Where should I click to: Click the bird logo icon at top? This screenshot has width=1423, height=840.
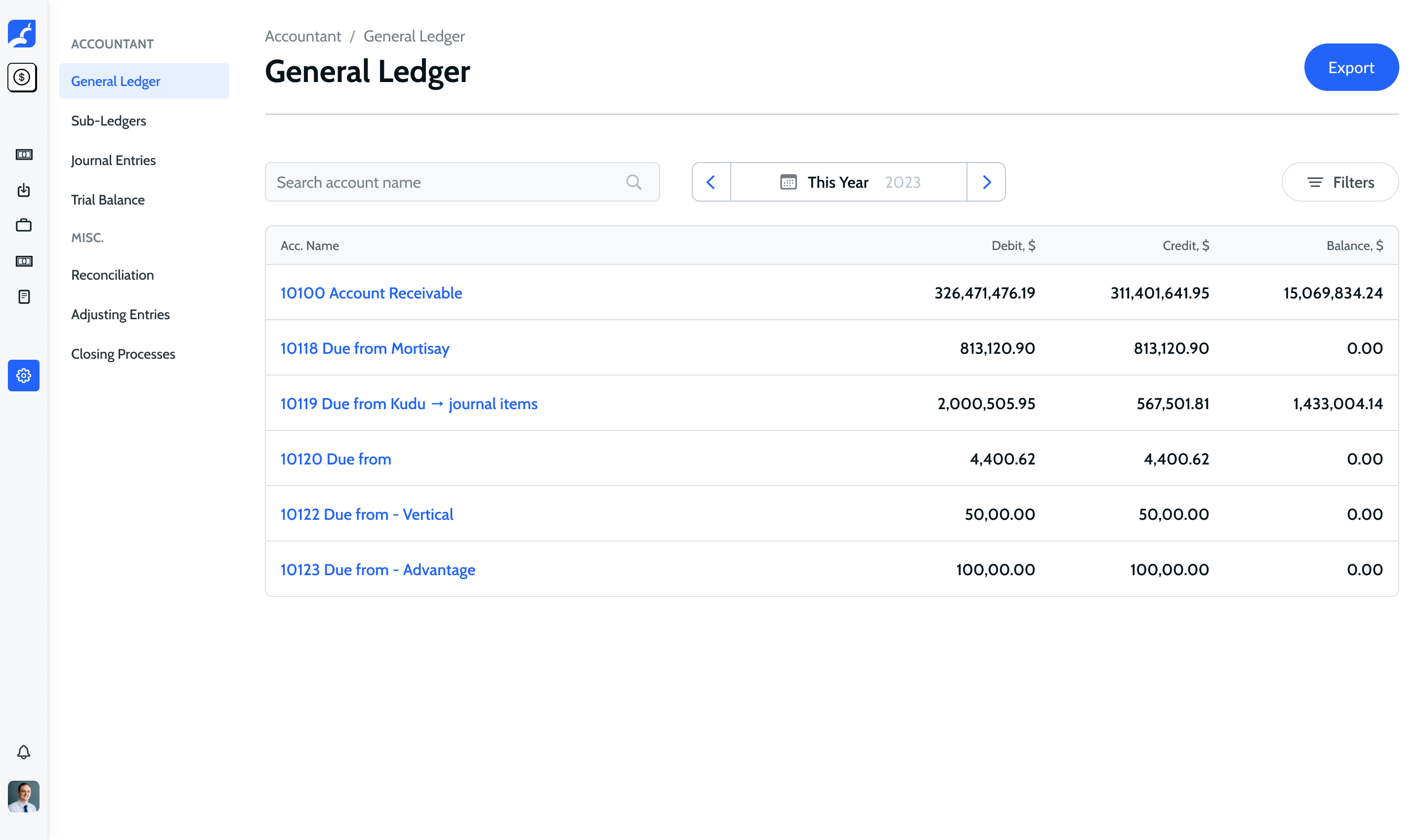pyautogui.click(x=23, y=34)
